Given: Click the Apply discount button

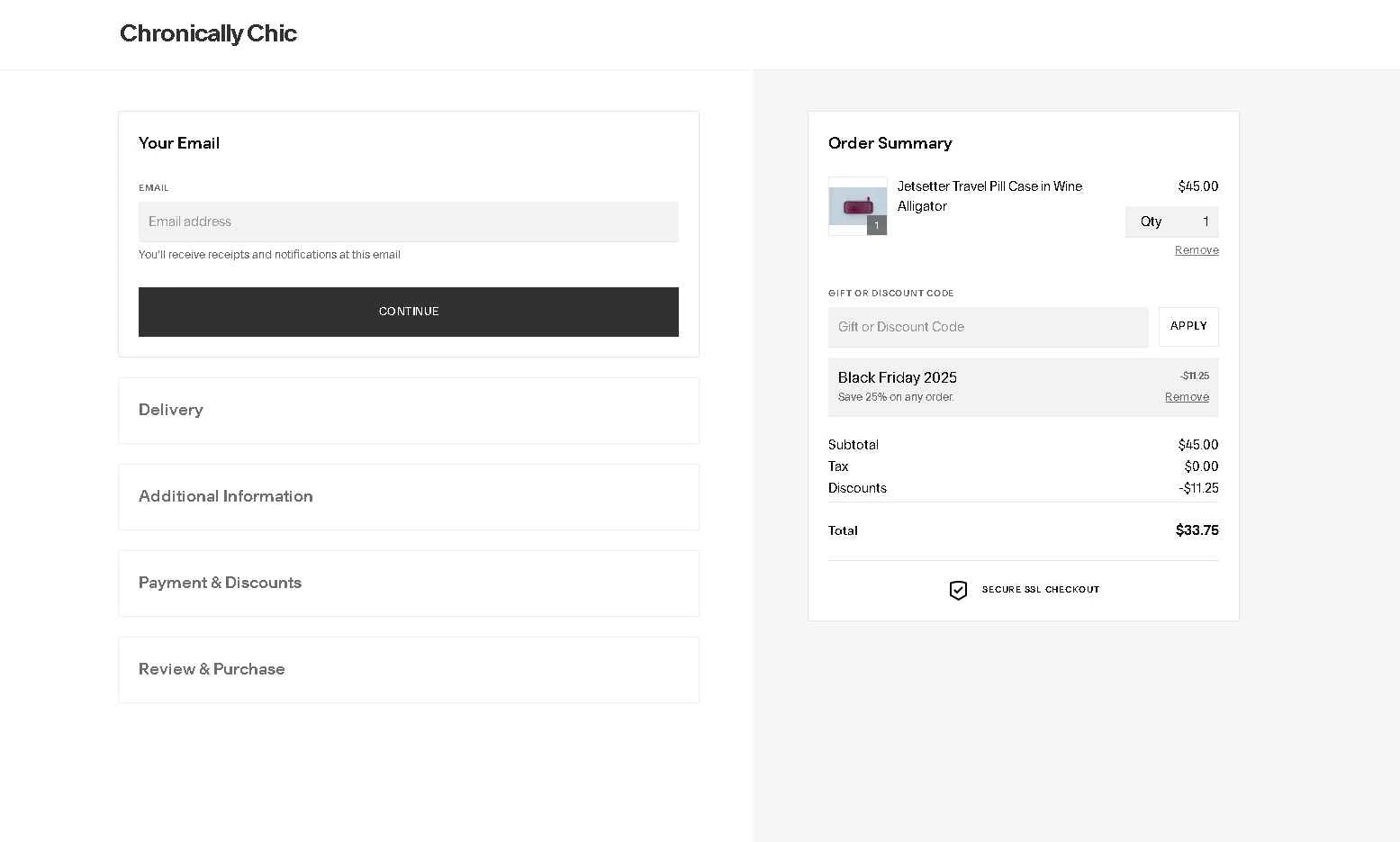Looking at the screenshot, I should (1188, 326).
